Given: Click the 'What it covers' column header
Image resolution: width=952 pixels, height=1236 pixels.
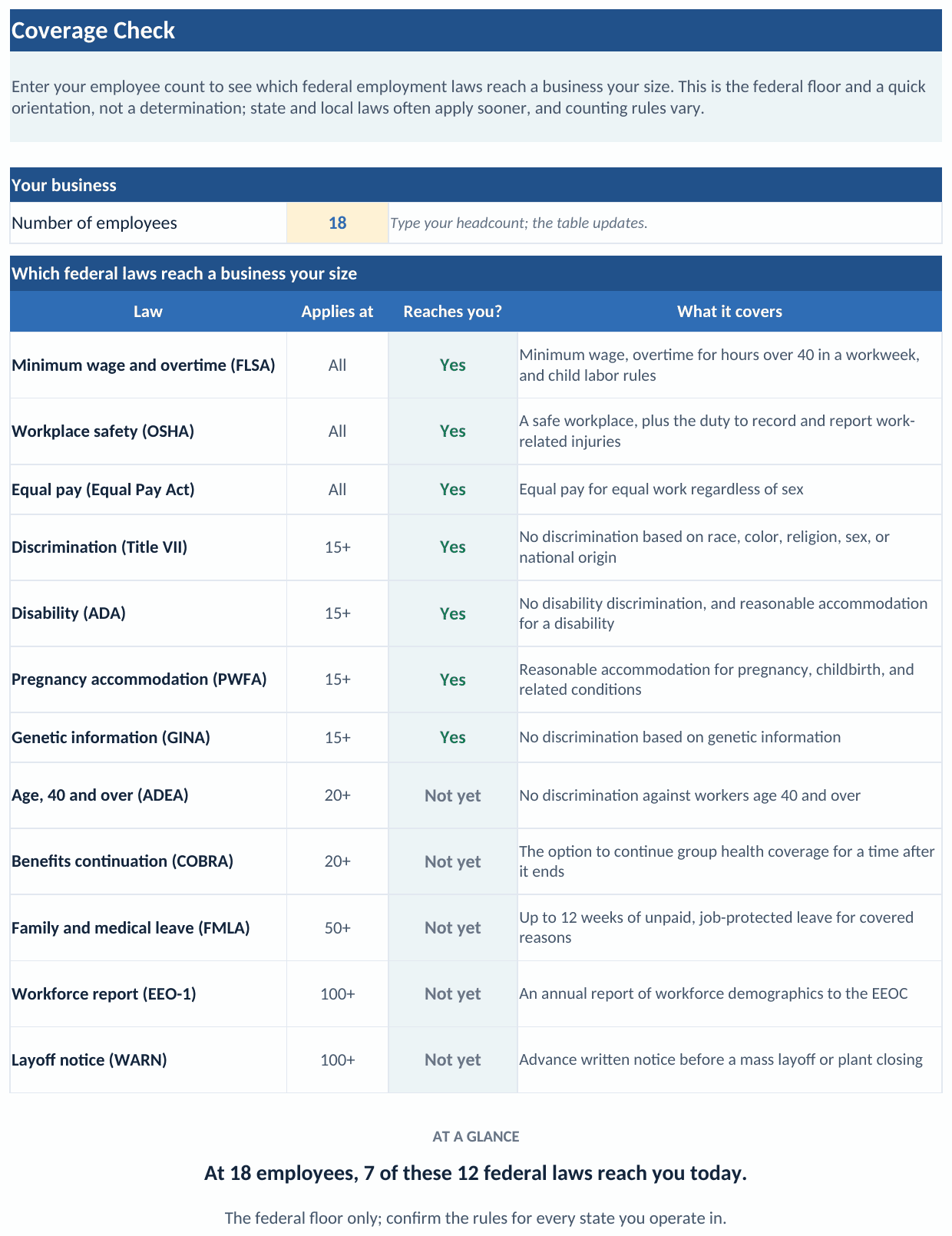Looking at the screenshot, I should (729, 312).
